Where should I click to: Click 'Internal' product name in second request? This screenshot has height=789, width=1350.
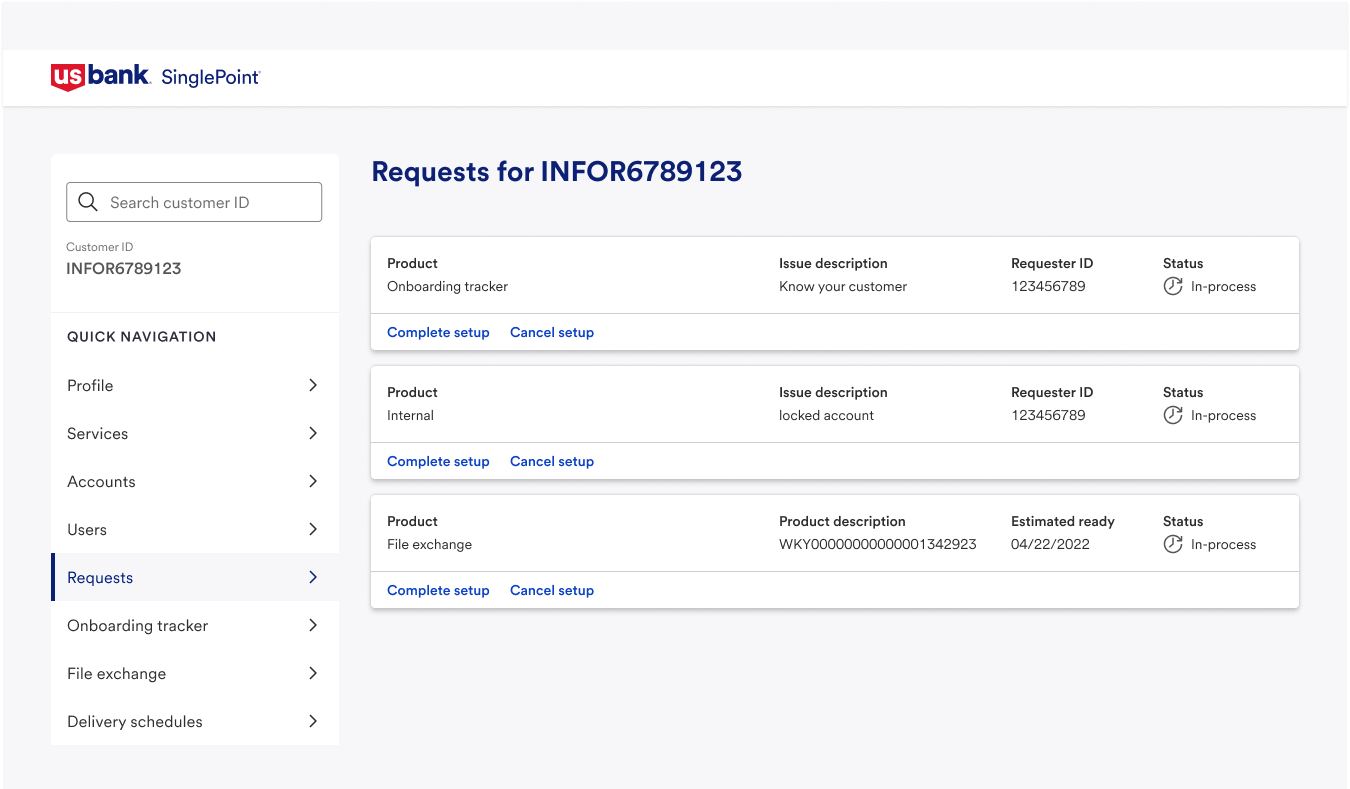pos(410,415)
